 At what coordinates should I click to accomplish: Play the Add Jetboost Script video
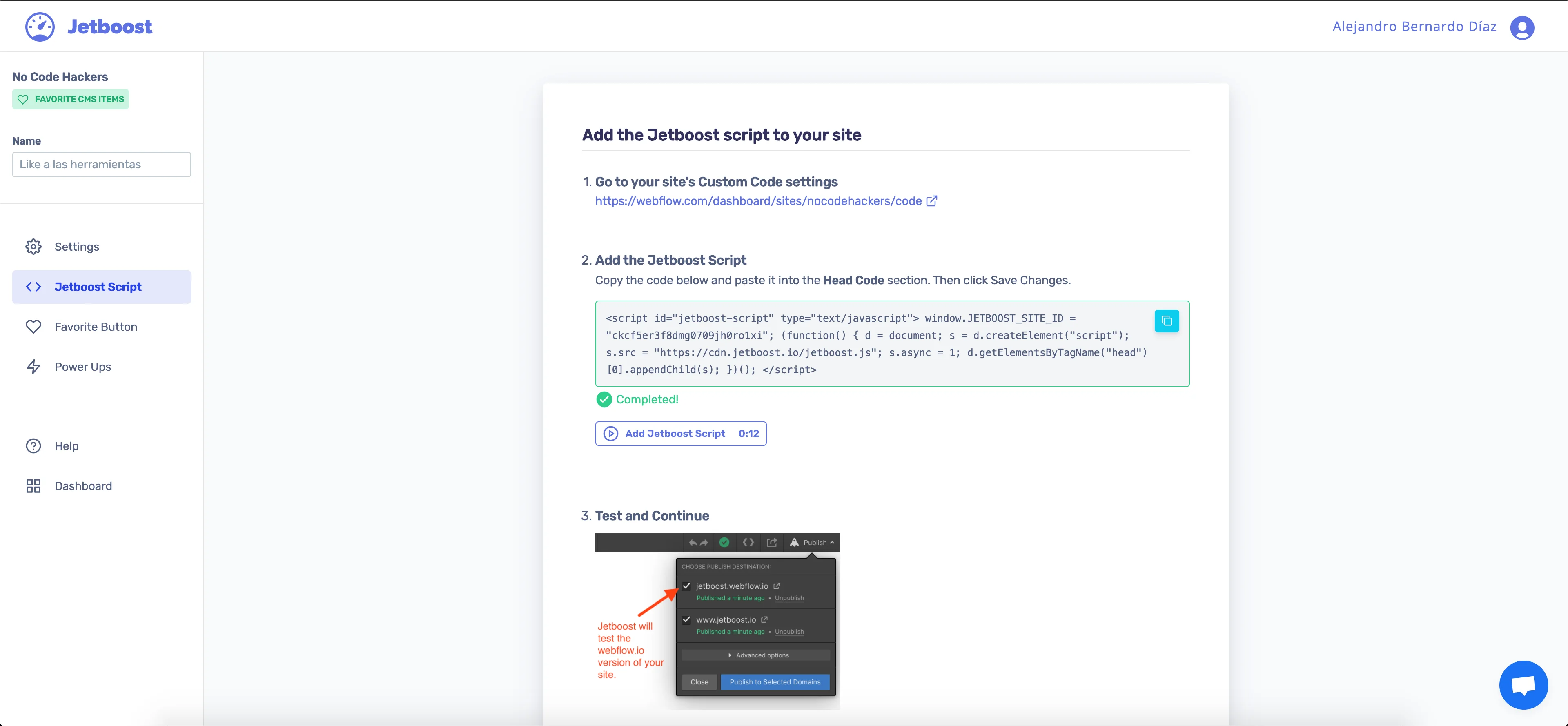pyautogui.click(x=680, y=434)
